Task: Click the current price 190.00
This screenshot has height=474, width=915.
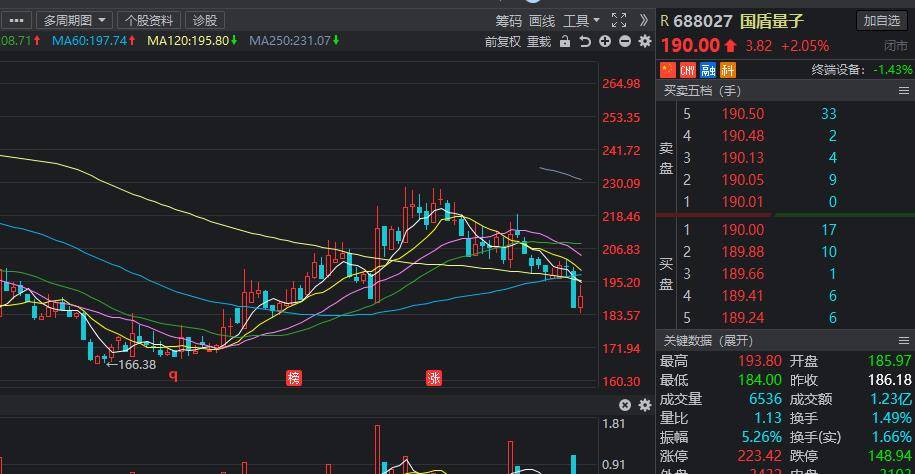Action: click(x=690, y=46)
